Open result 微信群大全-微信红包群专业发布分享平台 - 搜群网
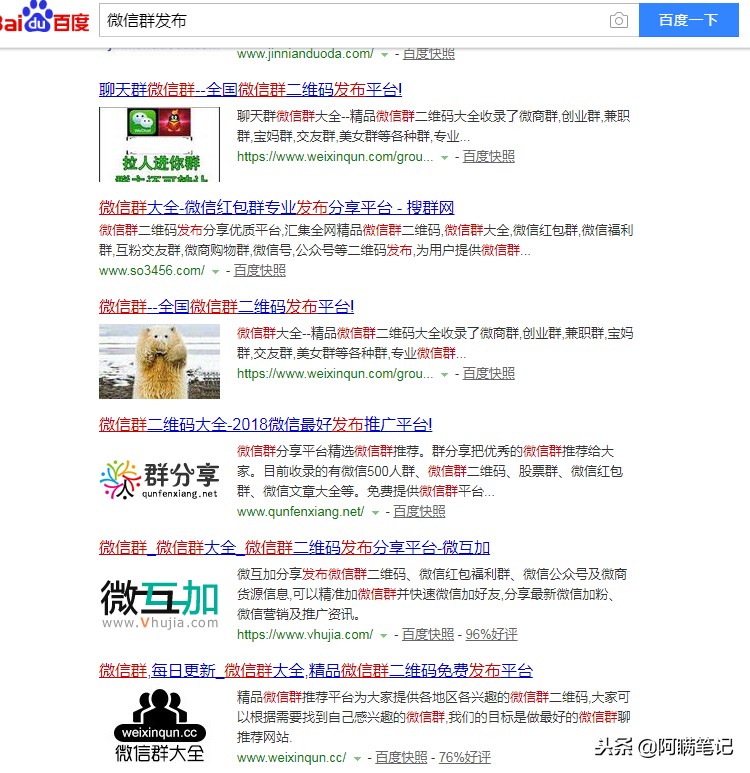 pos(277,208)
